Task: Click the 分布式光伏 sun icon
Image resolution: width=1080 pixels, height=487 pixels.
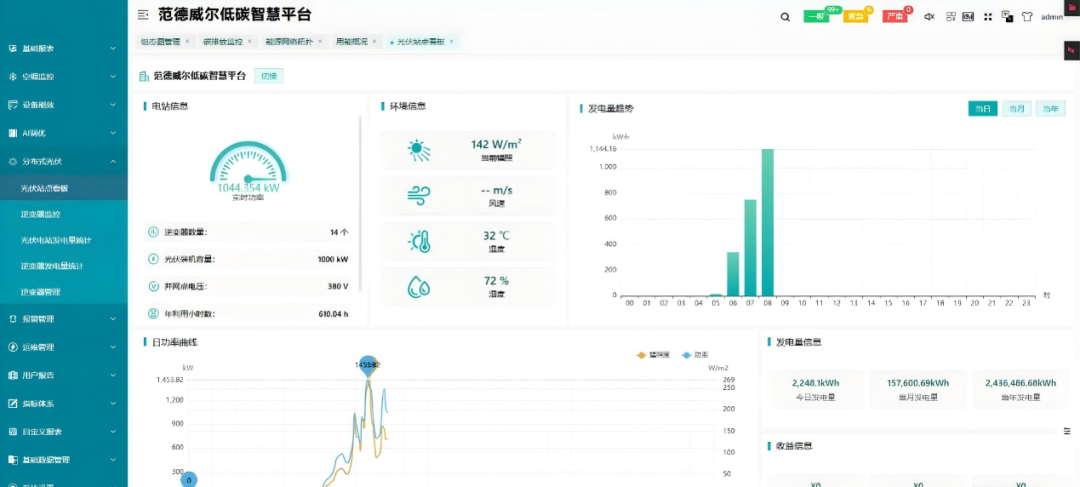Action: click(12, 161)
